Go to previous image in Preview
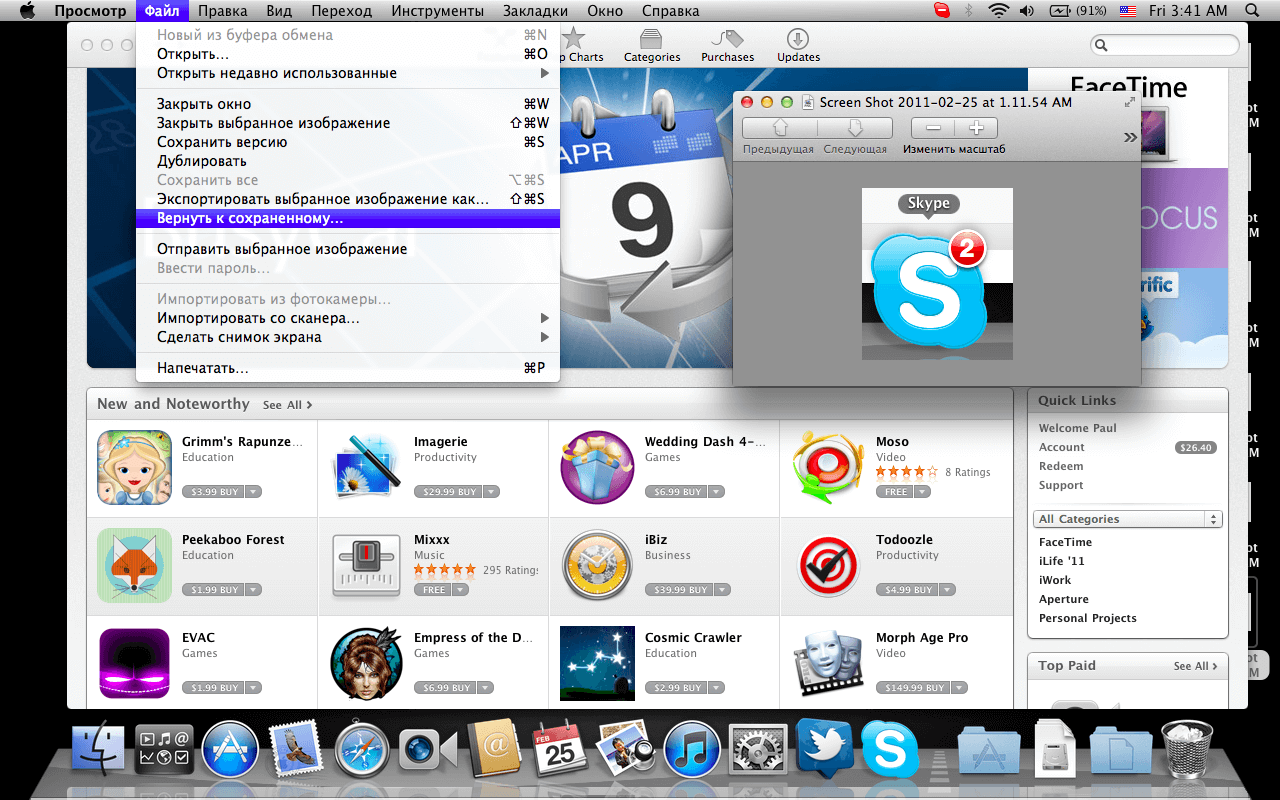Screen dimensions: 1280x800 coord(780,128)
